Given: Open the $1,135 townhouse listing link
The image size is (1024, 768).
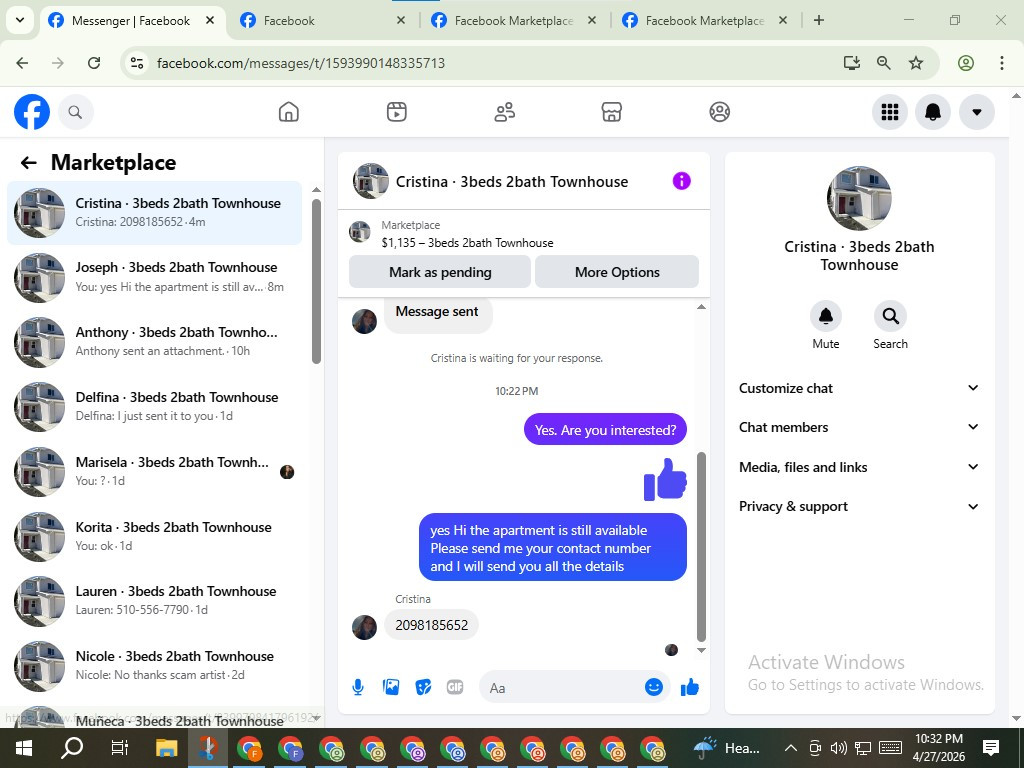Looking at the screenshot, I should (x=467, y=243).
